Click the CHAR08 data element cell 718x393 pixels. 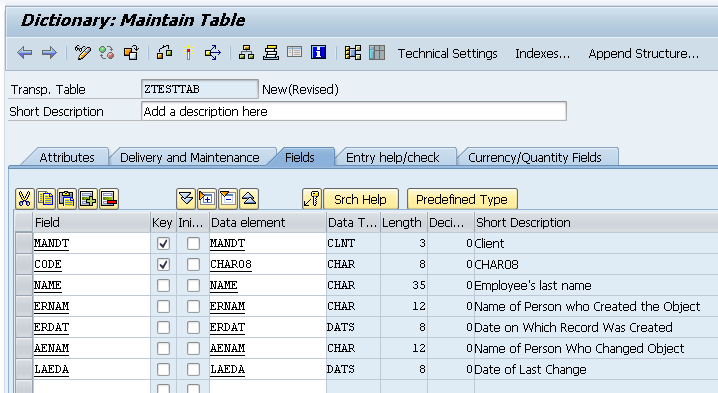click(x=267, y=264)
